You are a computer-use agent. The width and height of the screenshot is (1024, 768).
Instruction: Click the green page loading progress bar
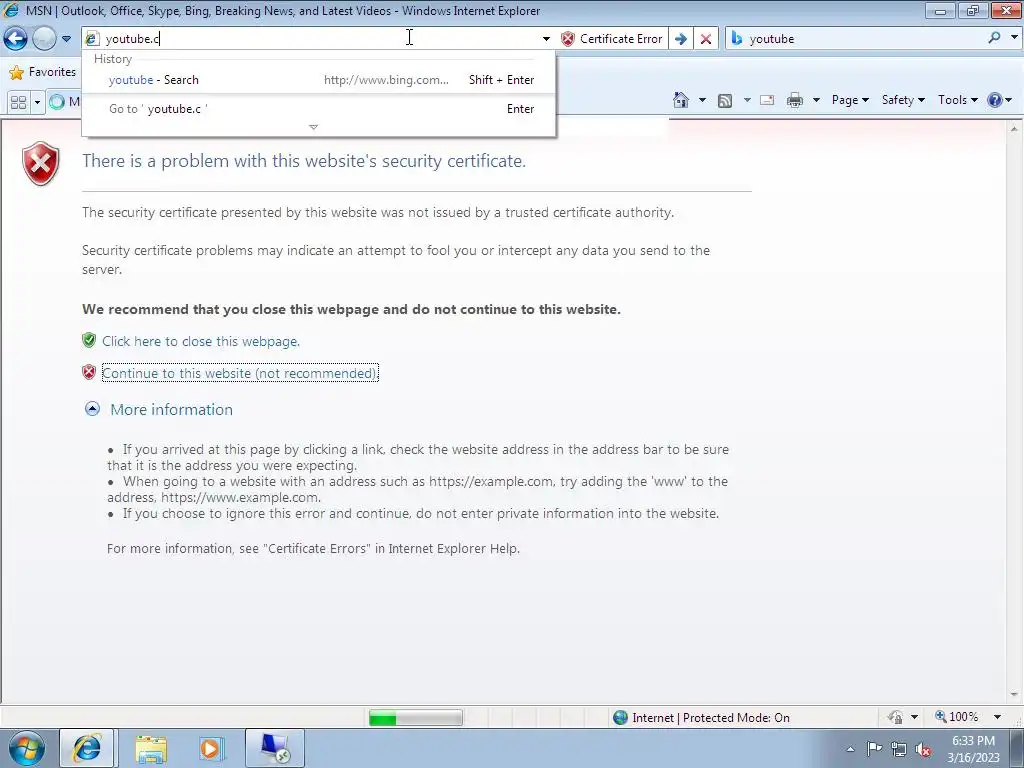(x=415, y=718)
